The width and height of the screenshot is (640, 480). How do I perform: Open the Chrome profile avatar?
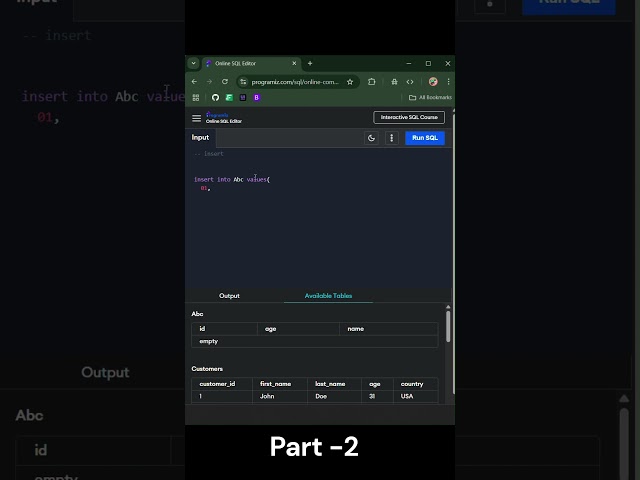click(433, 81)
